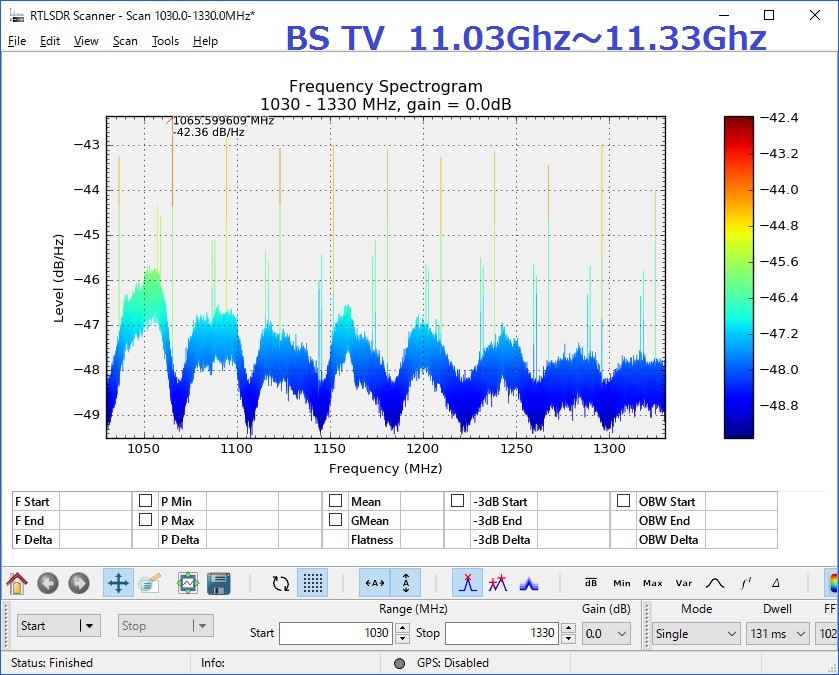Decrease the Stop frequency with down arrow

569,639
